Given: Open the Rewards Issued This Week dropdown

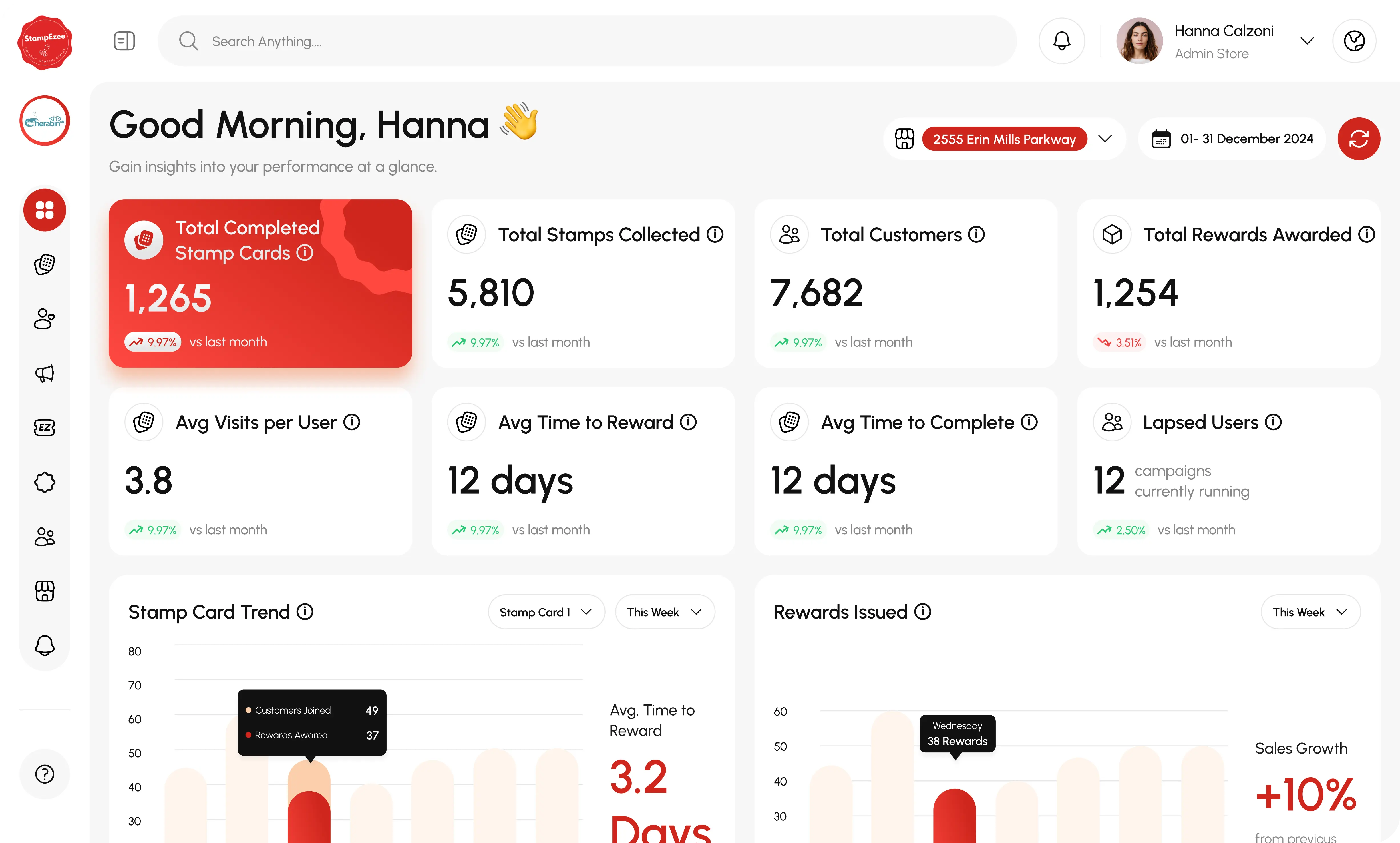Looking at the screenshot, I should [x=1310, y=612].
